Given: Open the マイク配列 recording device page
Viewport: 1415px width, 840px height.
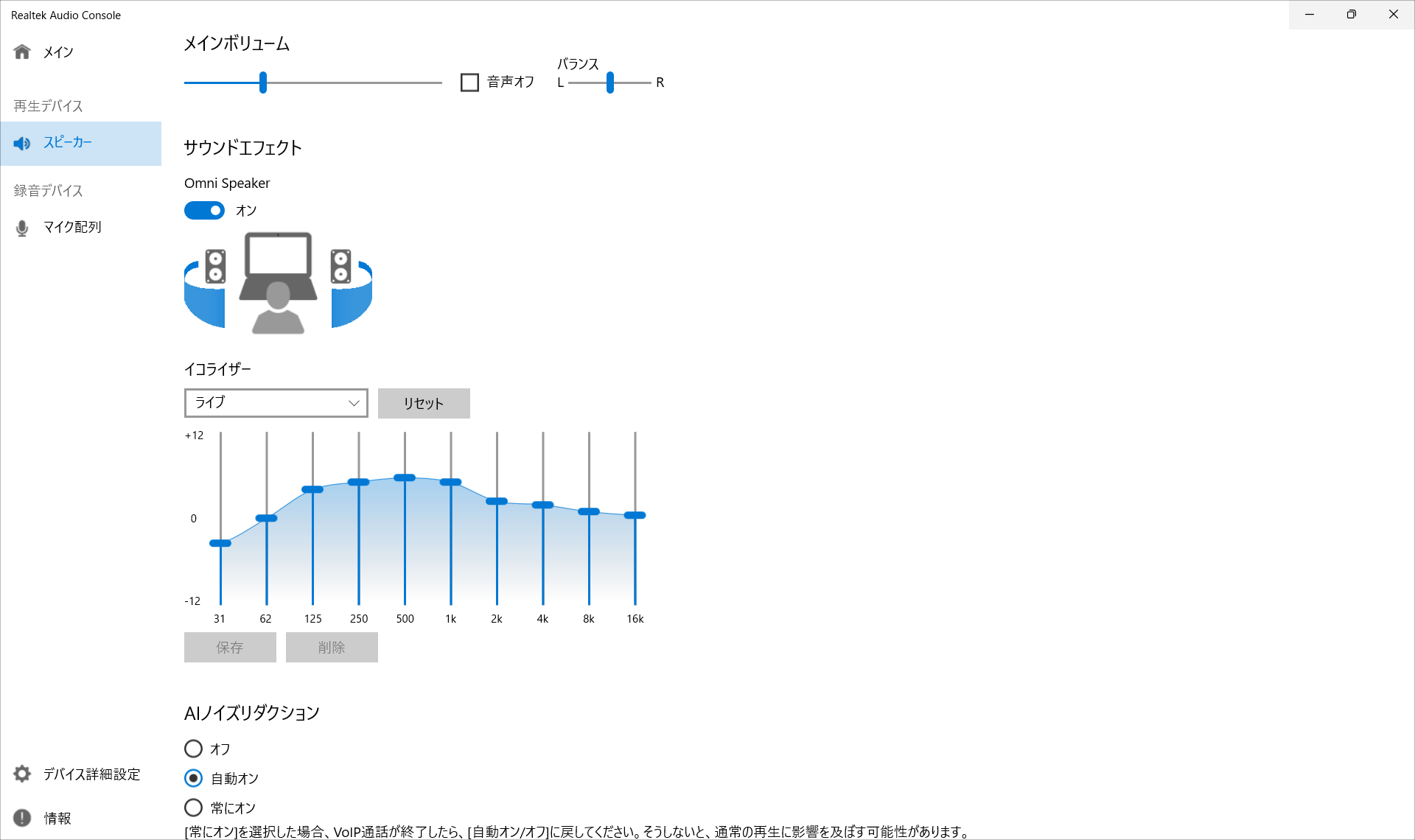Looking at the screenshot, I should [71, 227].
